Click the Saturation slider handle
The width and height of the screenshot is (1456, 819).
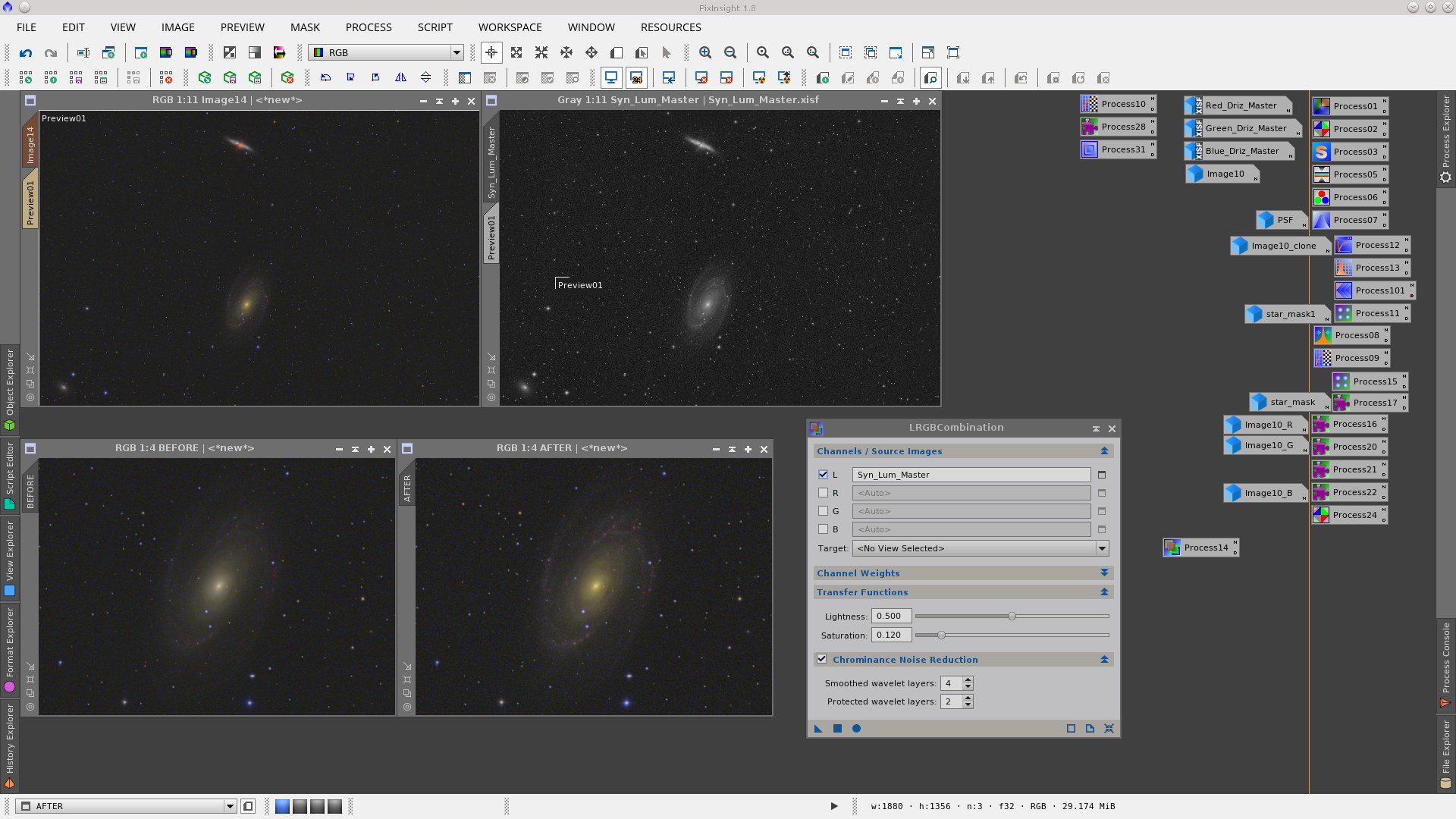942,635
